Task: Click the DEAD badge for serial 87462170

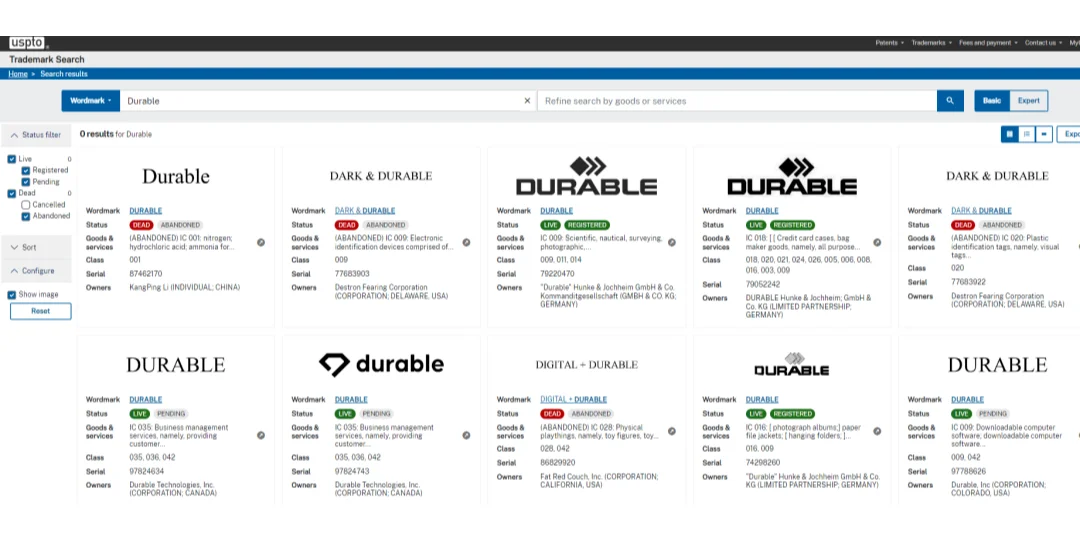Action: (141, 225)
